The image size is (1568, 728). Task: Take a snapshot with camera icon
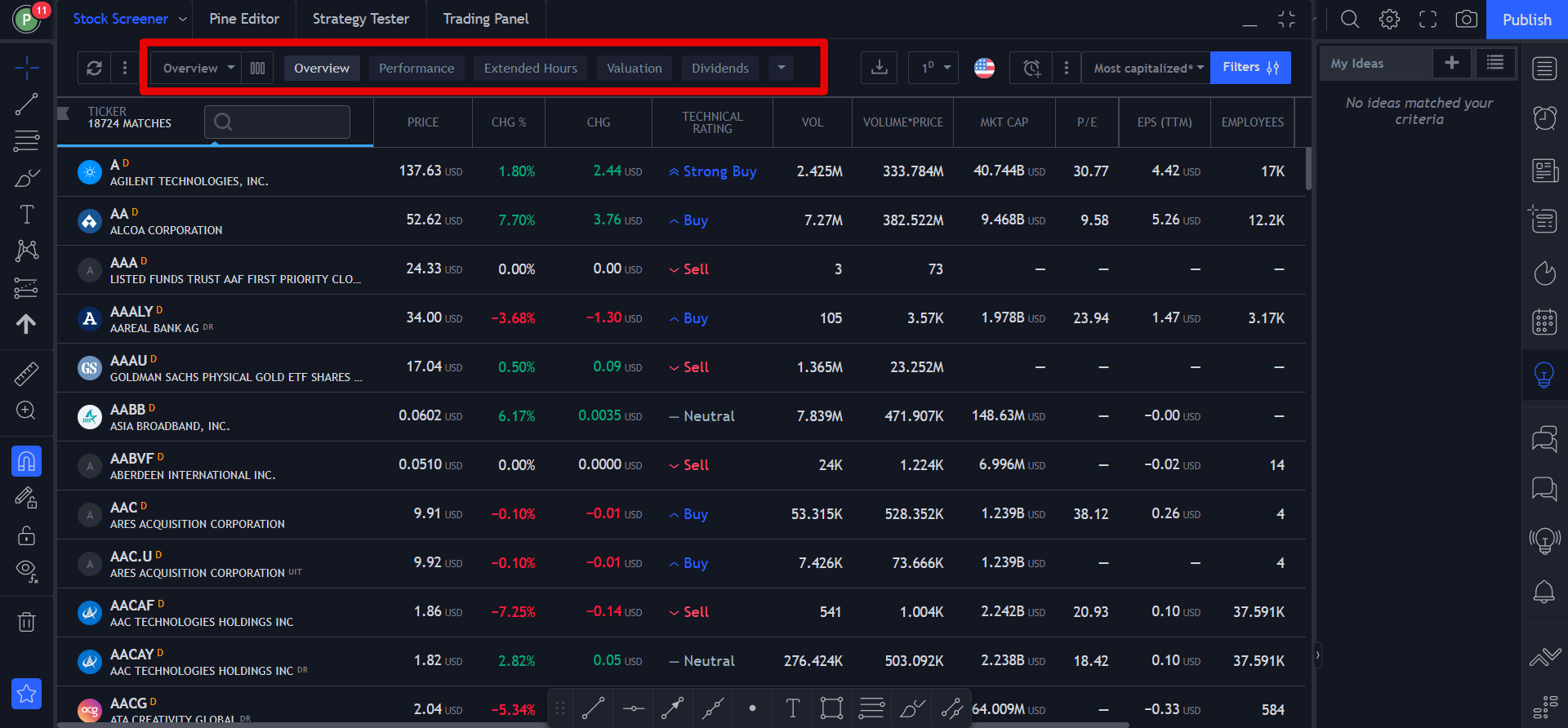[1466, 20]
